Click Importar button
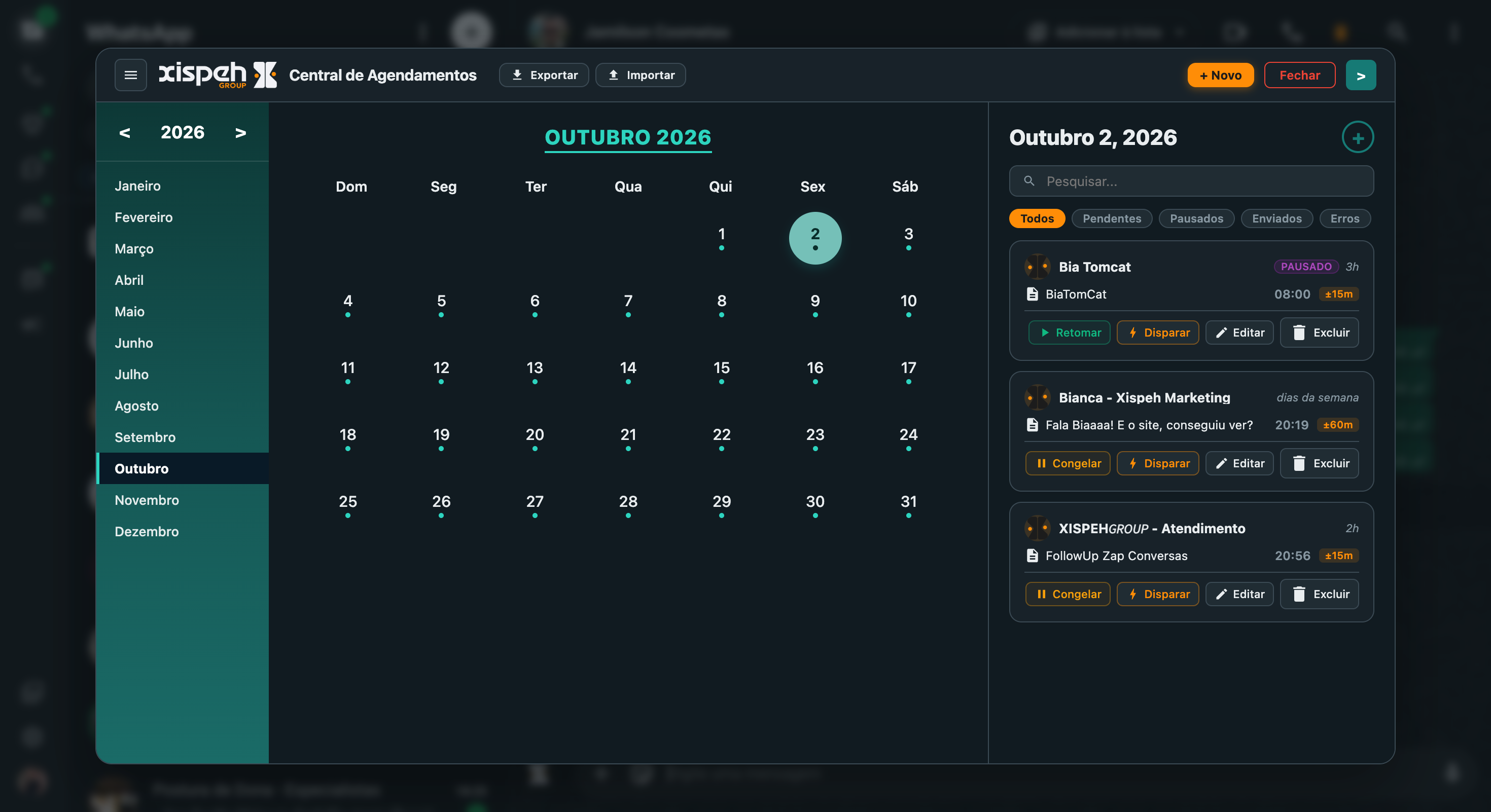 [x=641, y=75]
